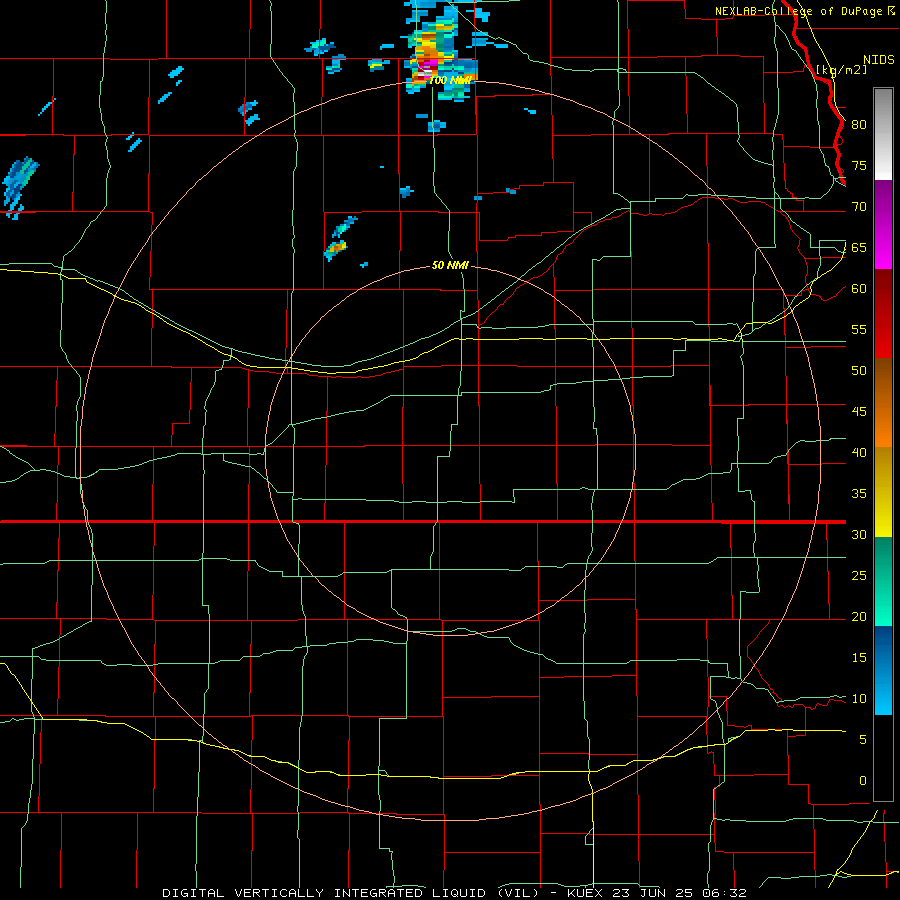Click the intense storm cell beside the 100 NMI label
Viewport: 900px width, 900px height.
pyautogui.click(x=439, y=51)
